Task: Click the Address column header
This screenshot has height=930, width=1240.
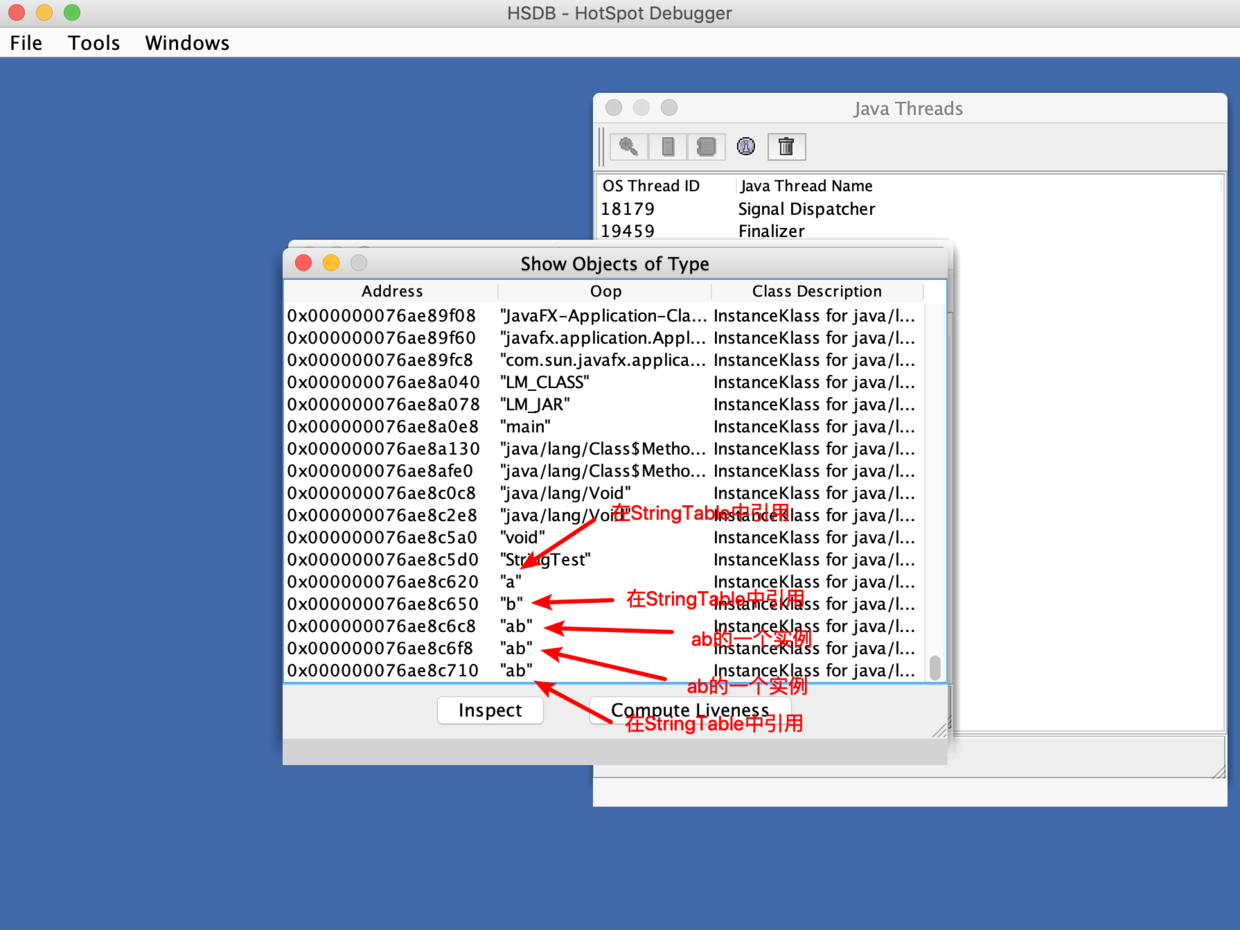Action: 391,291
